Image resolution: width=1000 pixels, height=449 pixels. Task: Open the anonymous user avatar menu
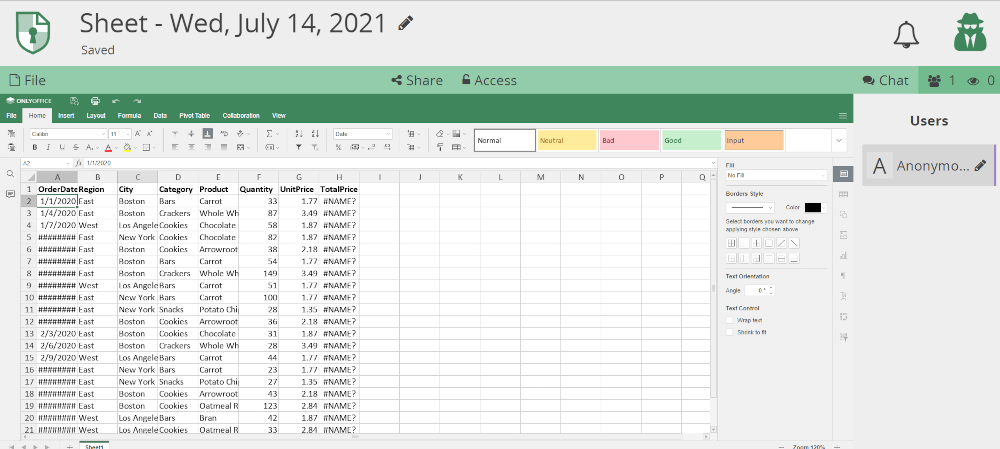point(970,34)
